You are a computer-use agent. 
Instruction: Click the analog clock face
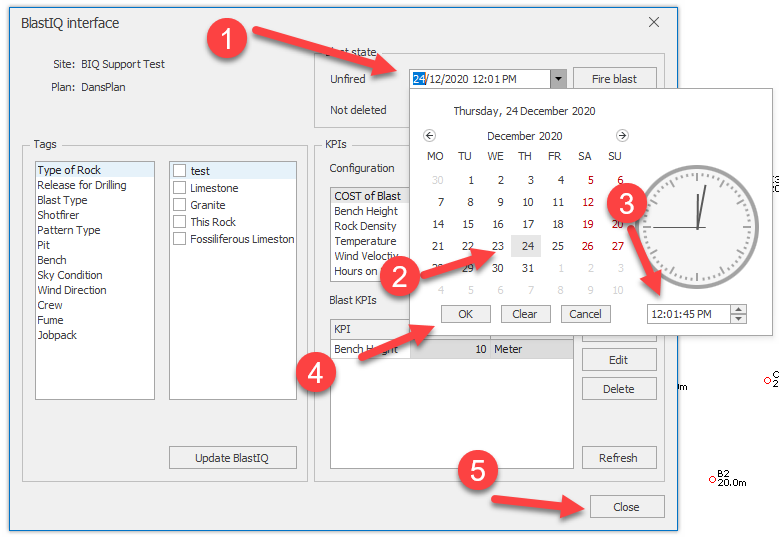[697, 227]
